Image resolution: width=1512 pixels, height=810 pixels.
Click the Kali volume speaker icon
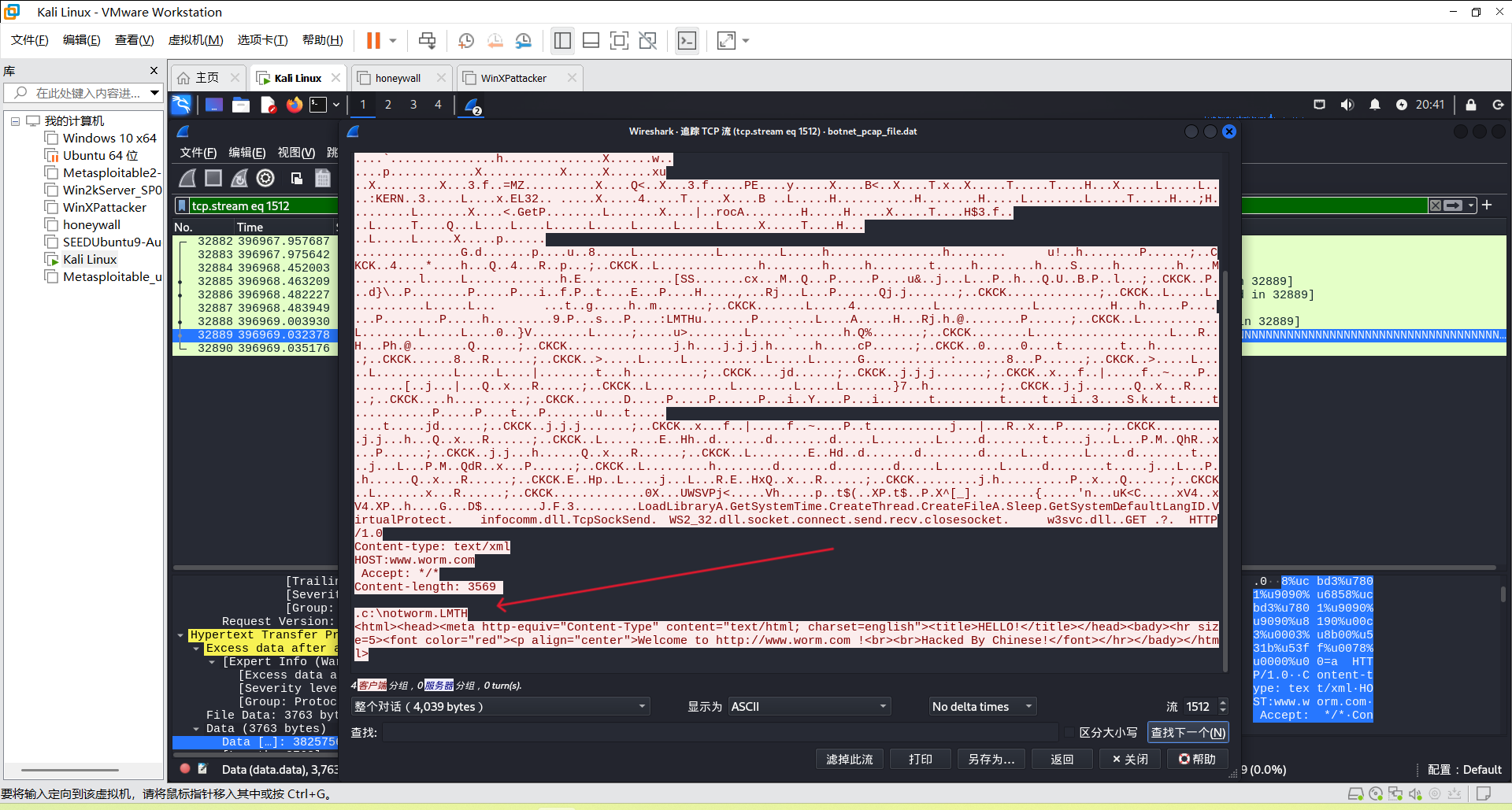pyautogui.click(x=1347, y=105)
